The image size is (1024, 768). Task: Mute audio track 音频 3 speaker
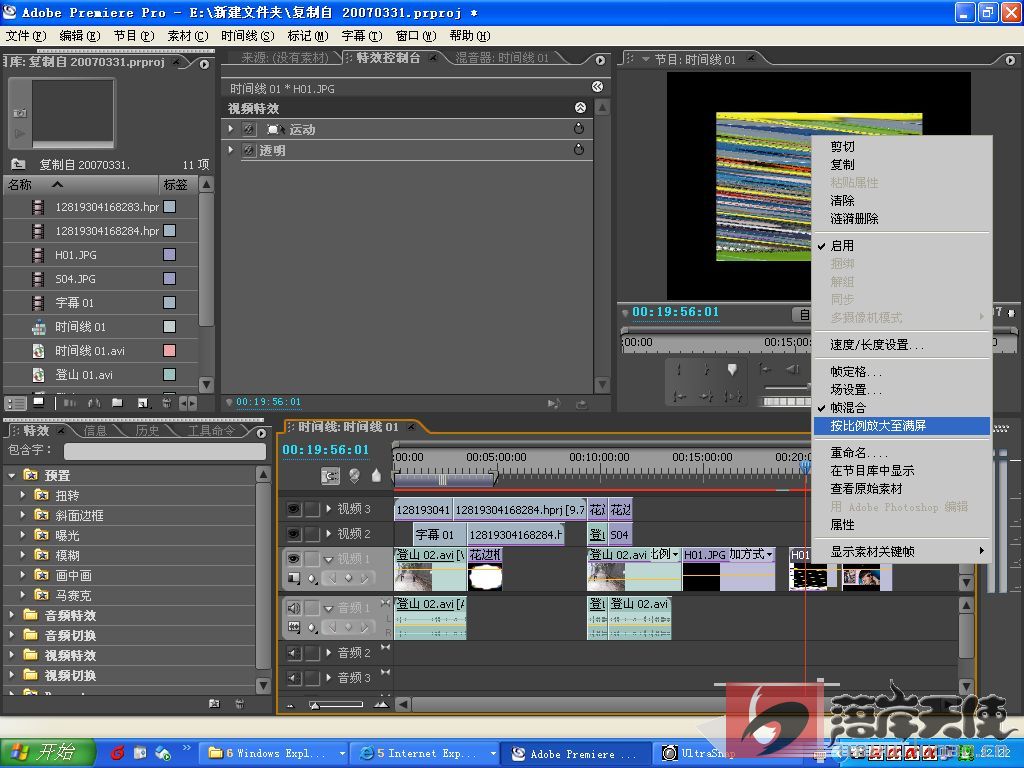coord(294,679)
